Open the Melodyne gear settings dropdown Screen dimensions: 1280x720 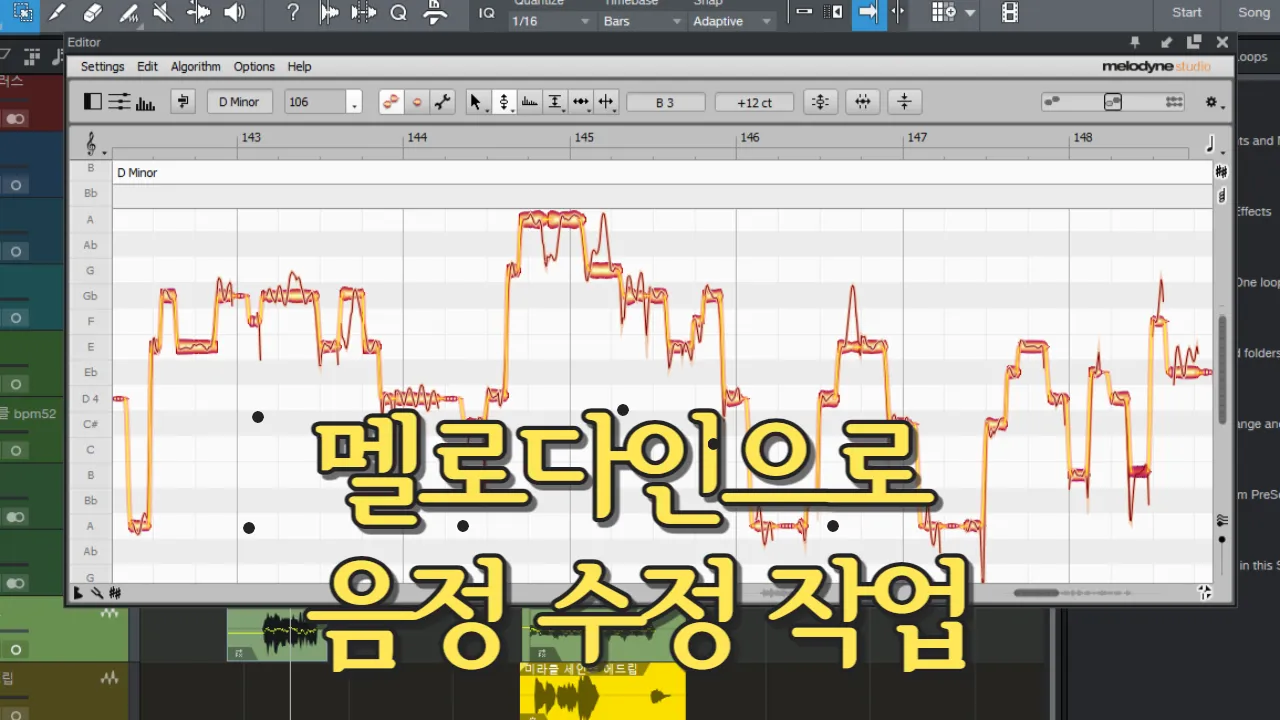click(x=1214, y=102)
